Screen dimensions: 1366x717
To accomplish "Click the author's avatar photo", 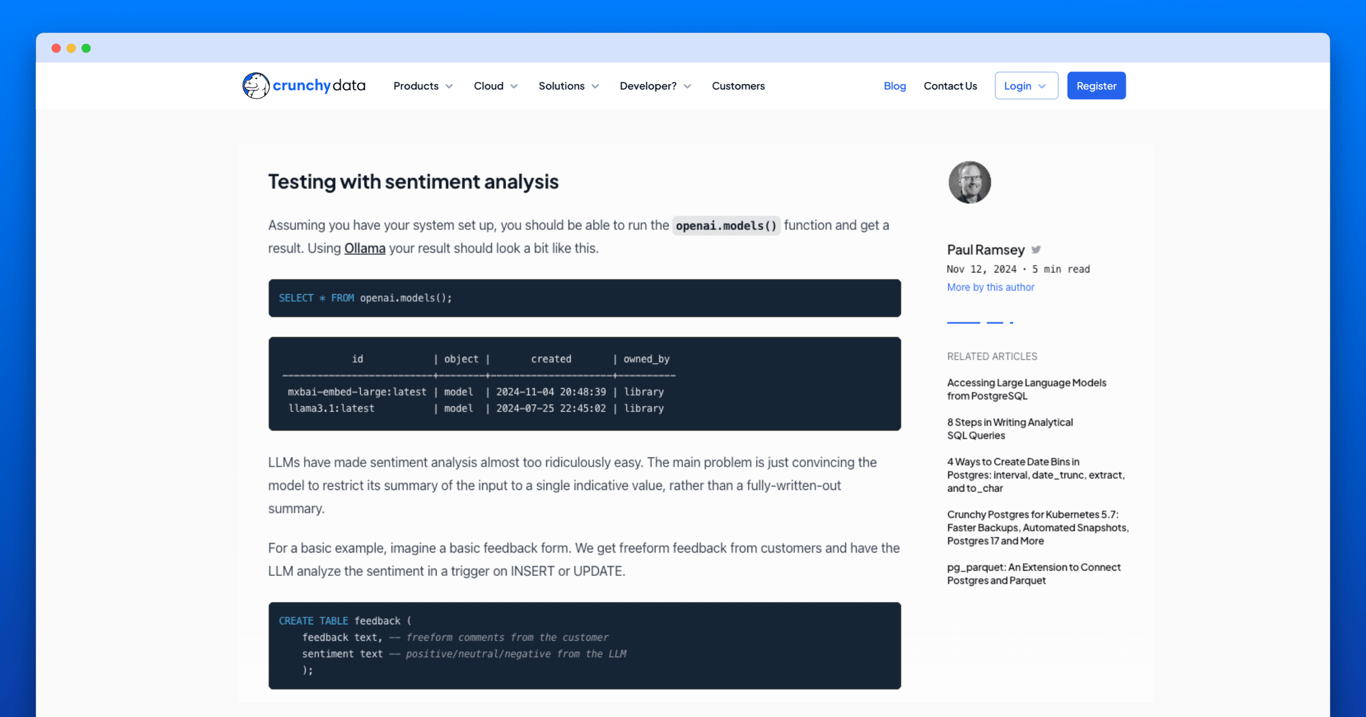I will click(969, 182).
